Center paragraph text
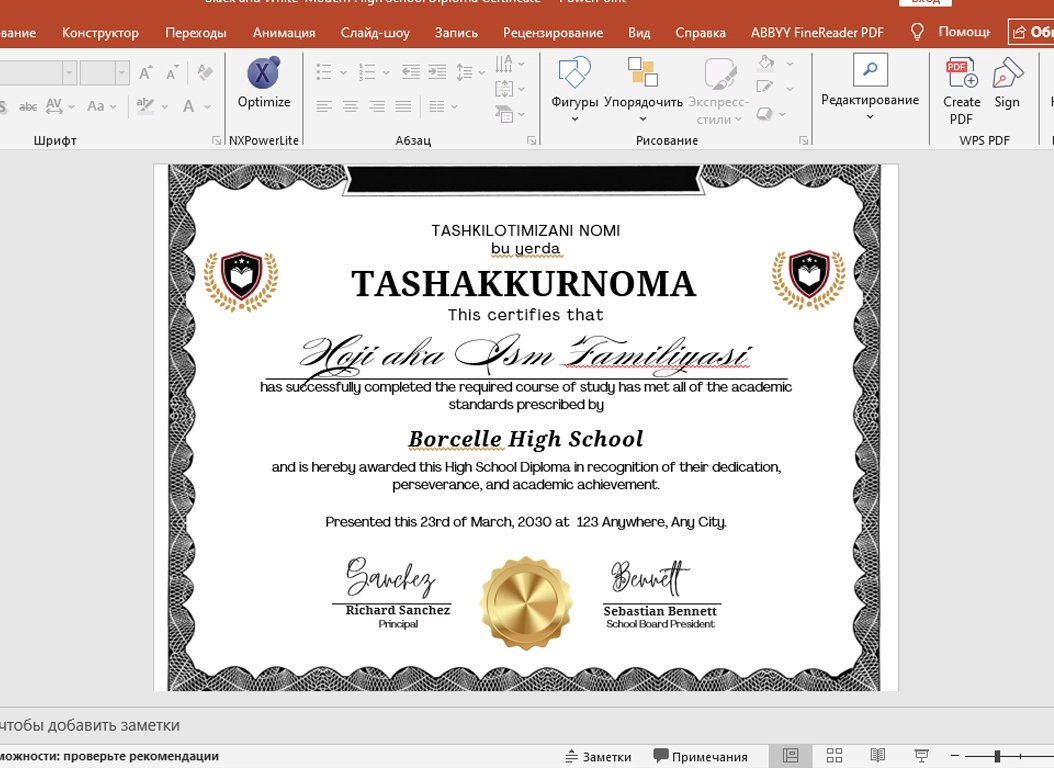 click(x=350, y=106)
